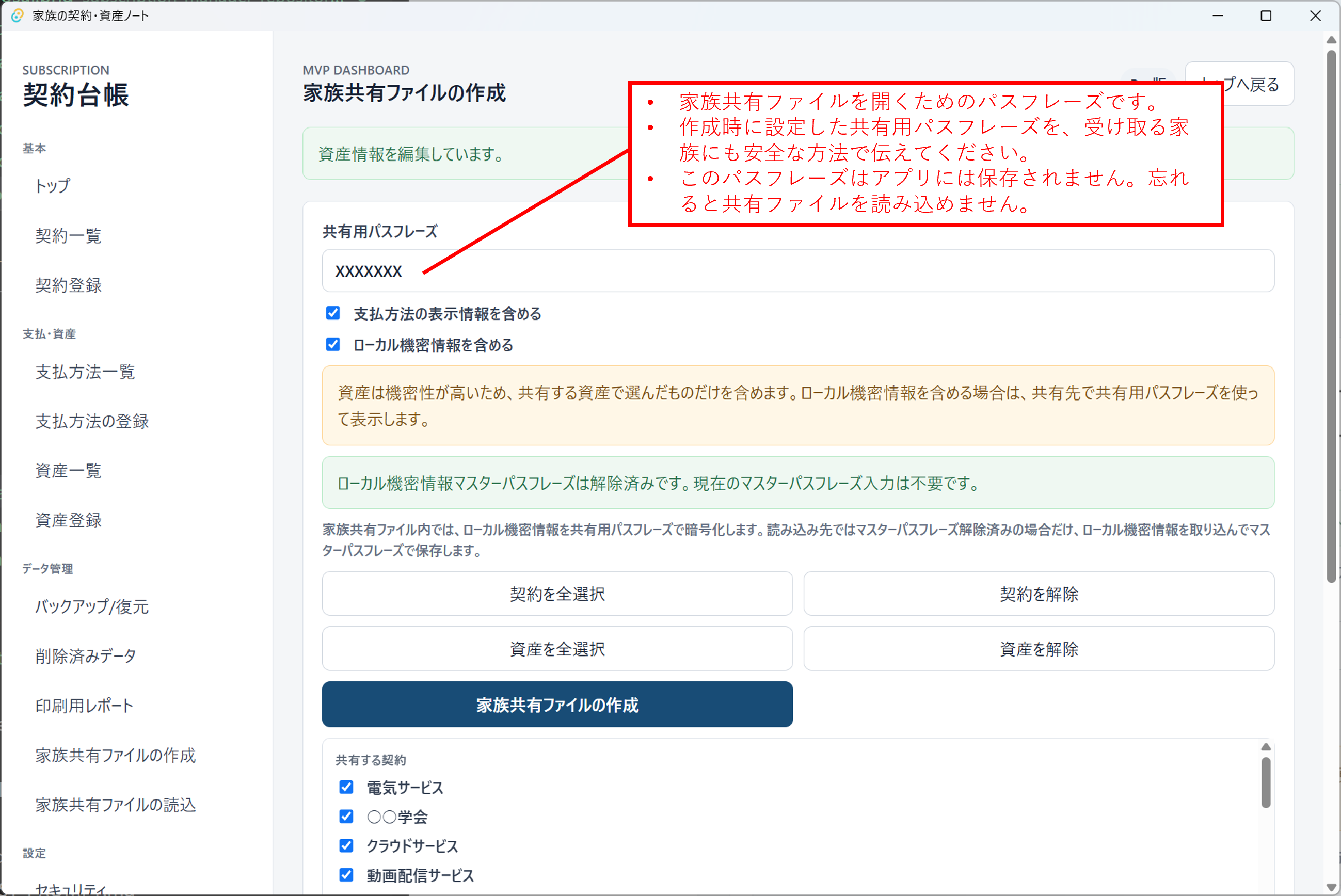Open トップ in the sidebar
The image size is (1341, 896).
point(53,186)
